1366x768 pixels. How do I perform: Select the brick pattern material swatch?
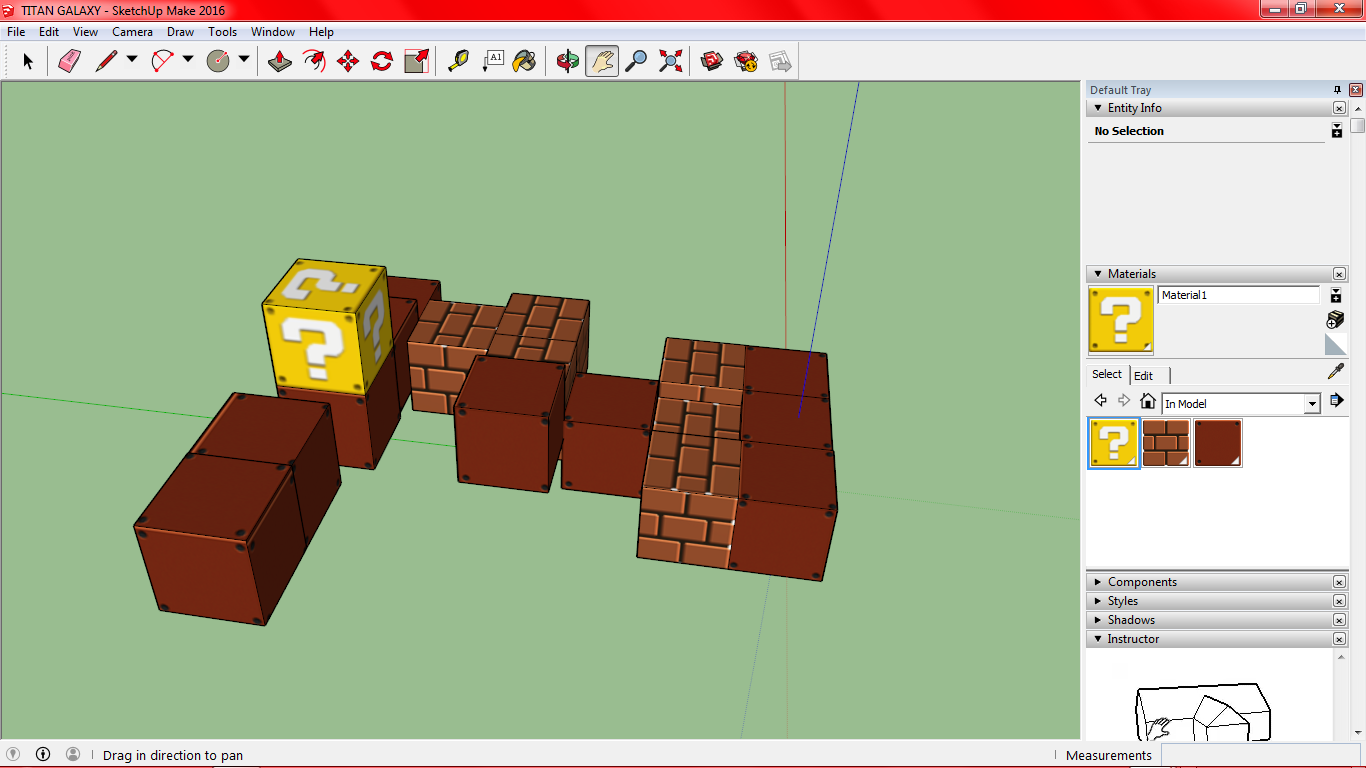click(x=1166, y=443)
